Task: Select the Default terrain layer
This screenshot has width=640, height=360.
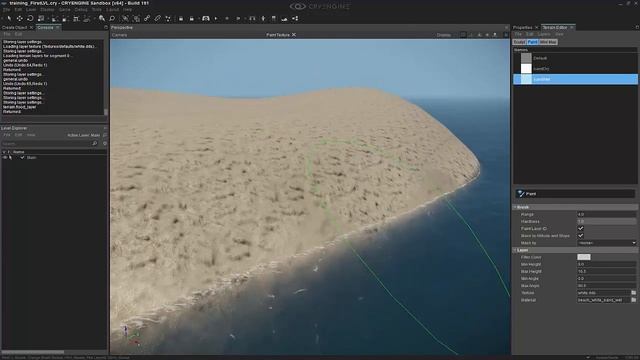Action: [x=575, y=58]
